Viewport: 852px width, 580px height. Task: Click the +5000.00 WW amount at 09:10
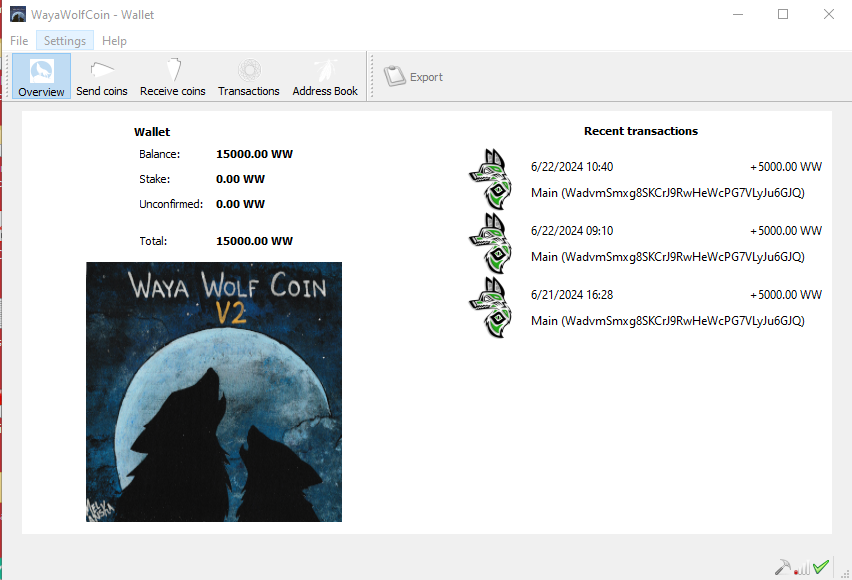(x=786, y=231)
